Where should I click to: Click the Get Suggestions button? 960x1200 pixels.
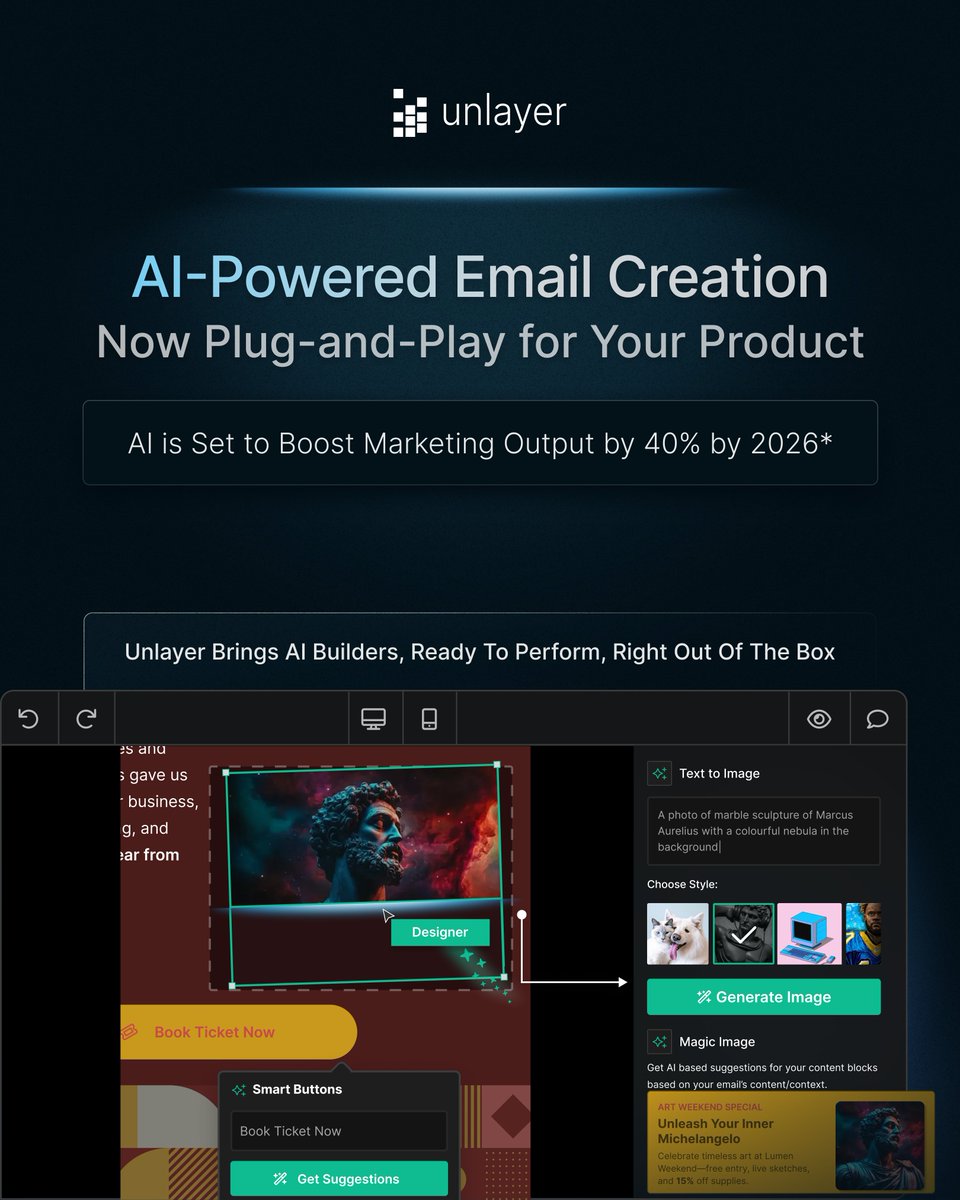339,1179
